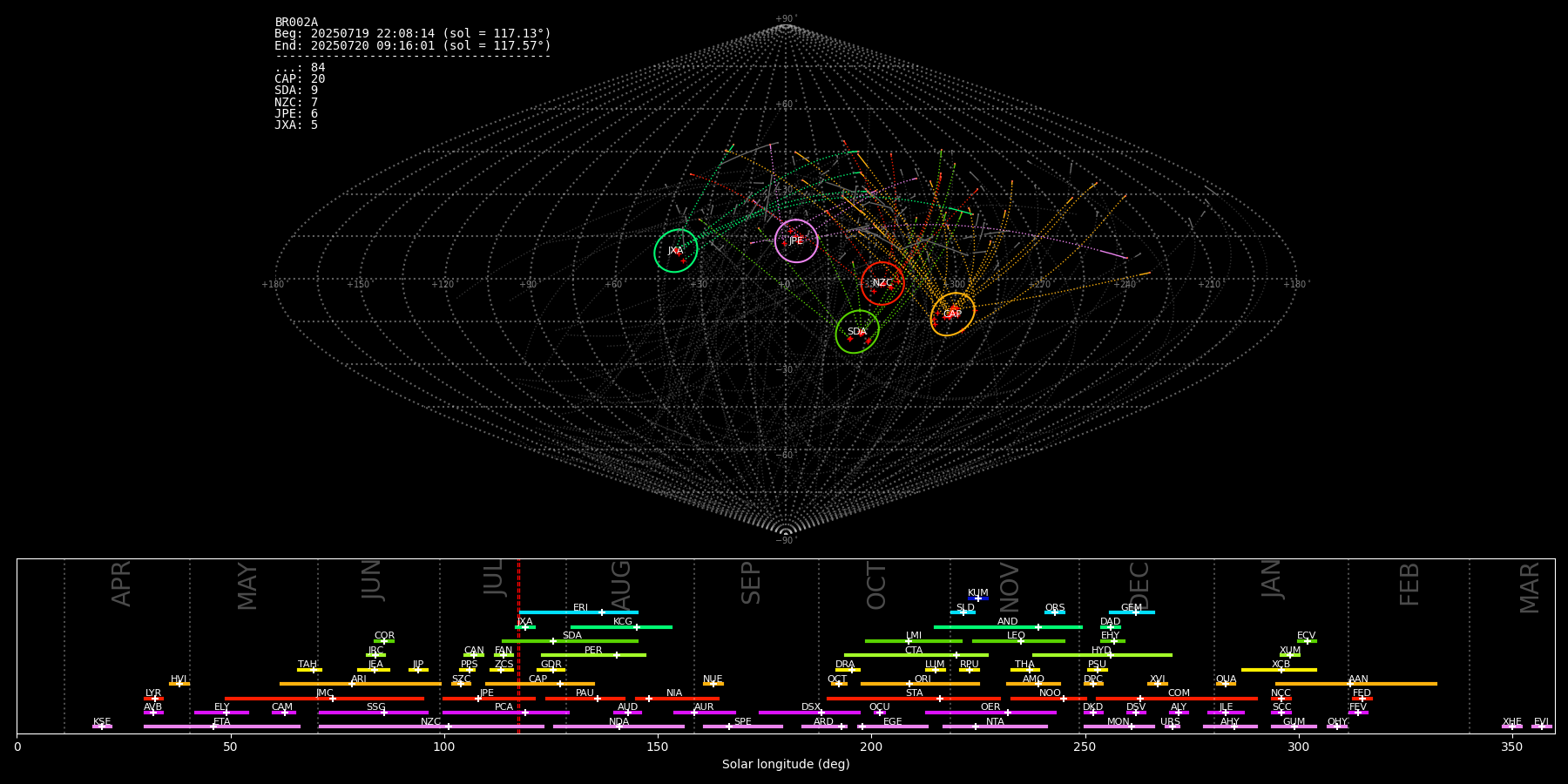Screen dimensions: 1568x784
Task: Click the JXA radiant circle on sky map
Action: tap(676, 251)
